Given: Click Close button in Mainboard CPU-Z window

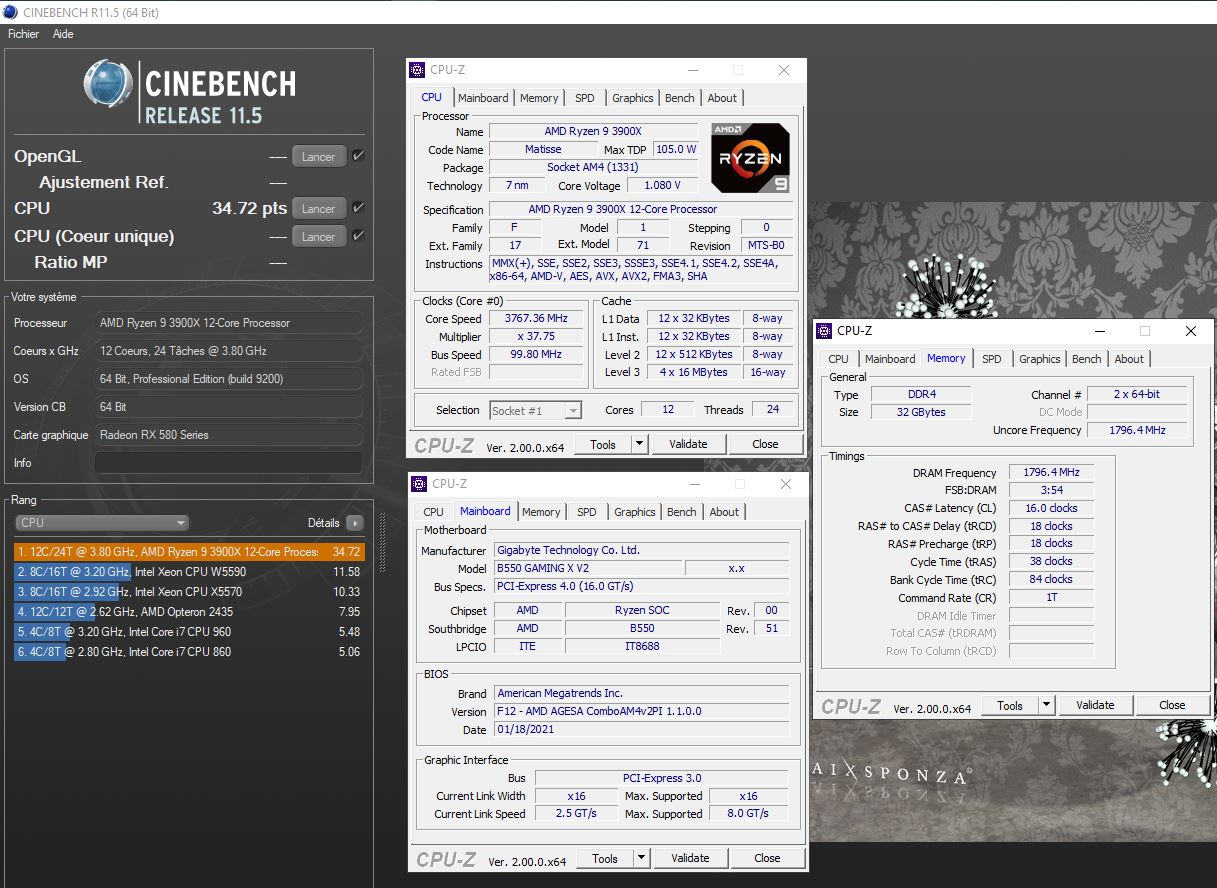Looking at the screenshot, I should pos(767,858).
